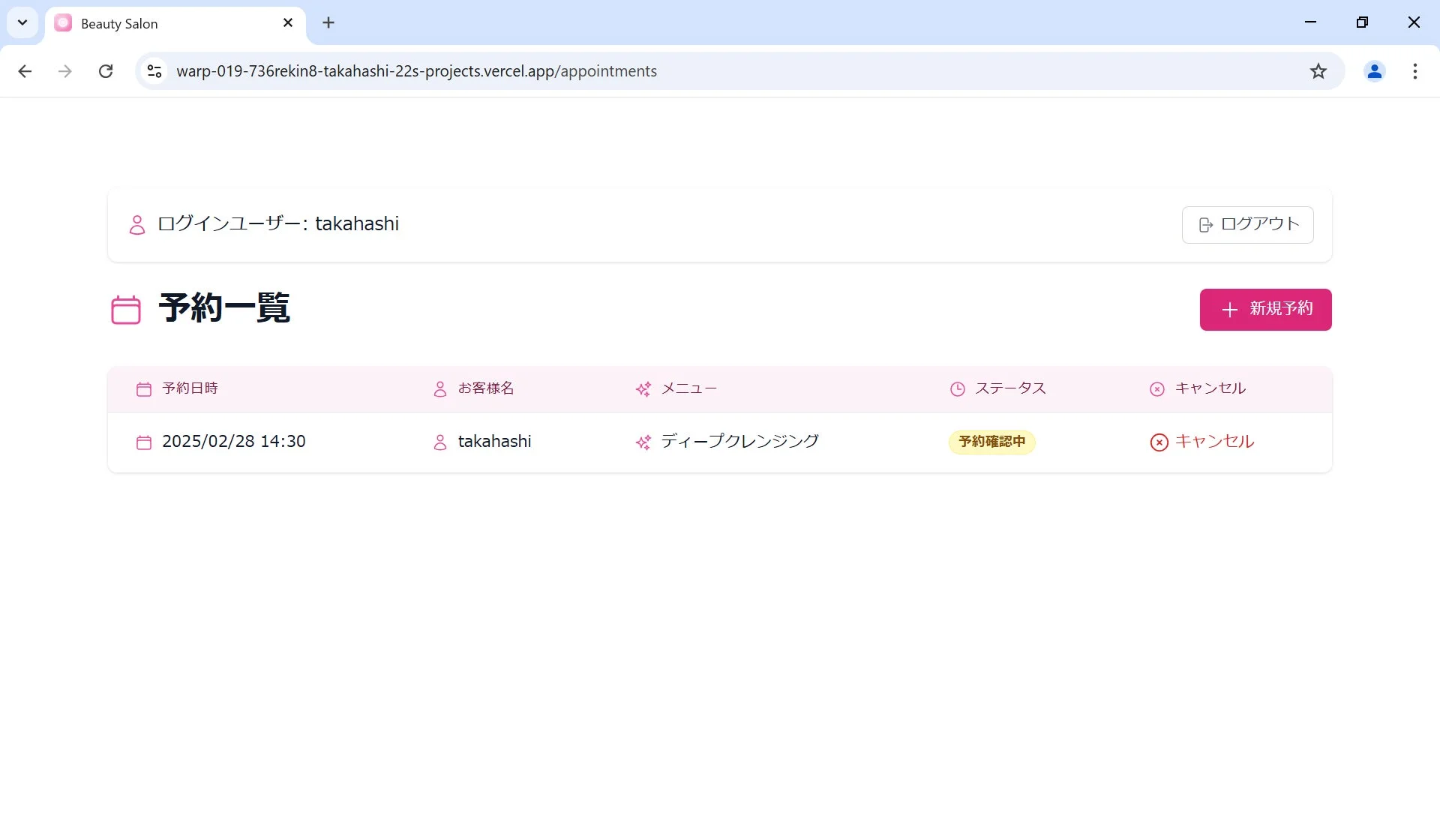Select the calendar icon in the 予約日時 column header
This screenshot has height=840, width=1440.
[144, 388]
